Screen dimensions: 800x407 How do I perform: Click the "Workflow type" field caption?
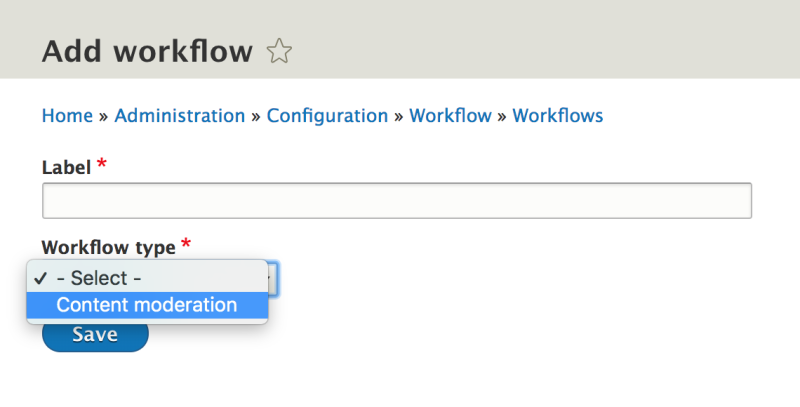point(109,247)
